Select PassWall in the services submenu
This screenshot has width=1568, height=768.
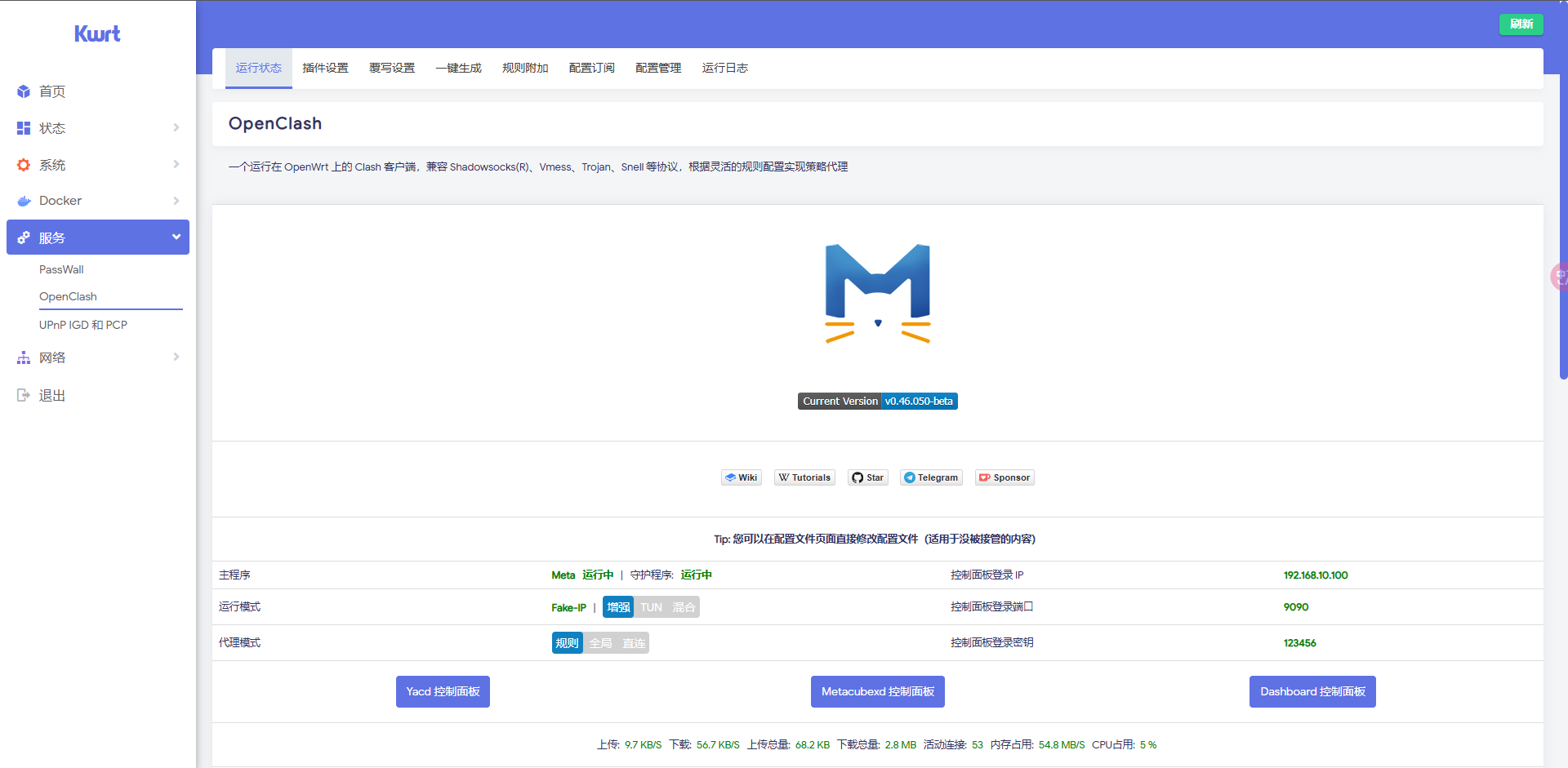(61, 269)
